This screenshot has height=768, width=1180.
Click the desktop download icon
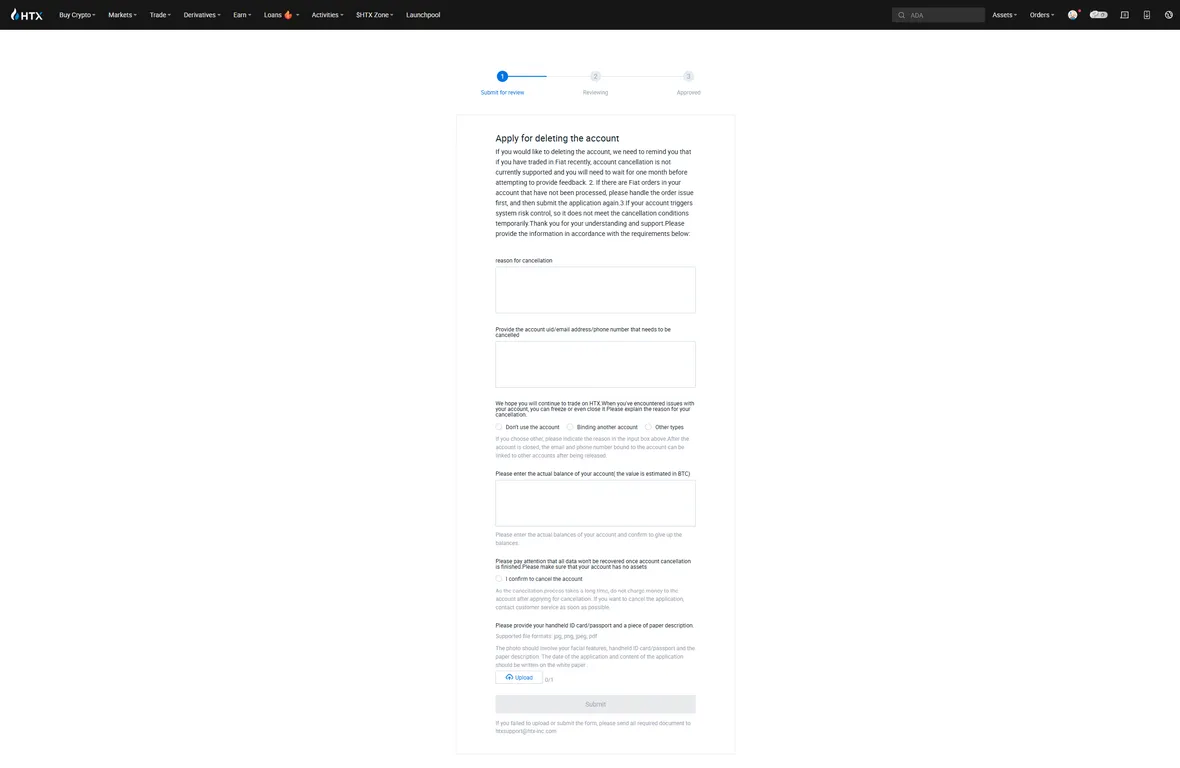[1124, 14]
